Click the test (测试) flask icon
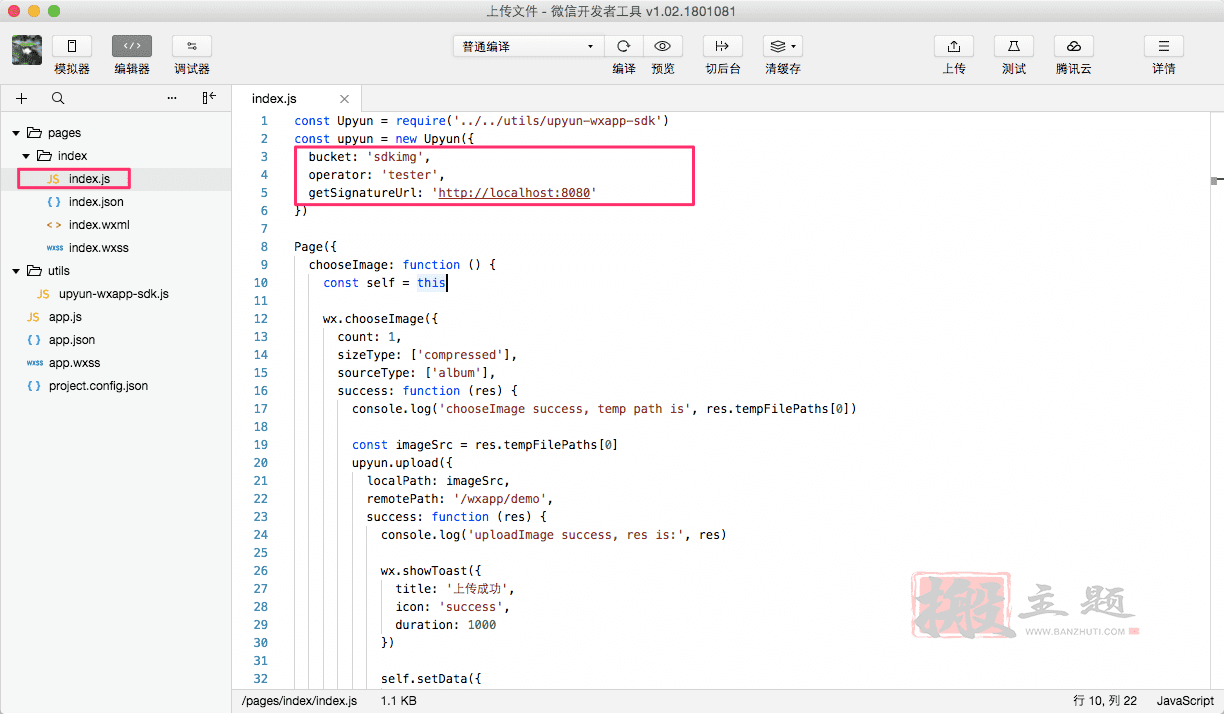 point(1014,46)
